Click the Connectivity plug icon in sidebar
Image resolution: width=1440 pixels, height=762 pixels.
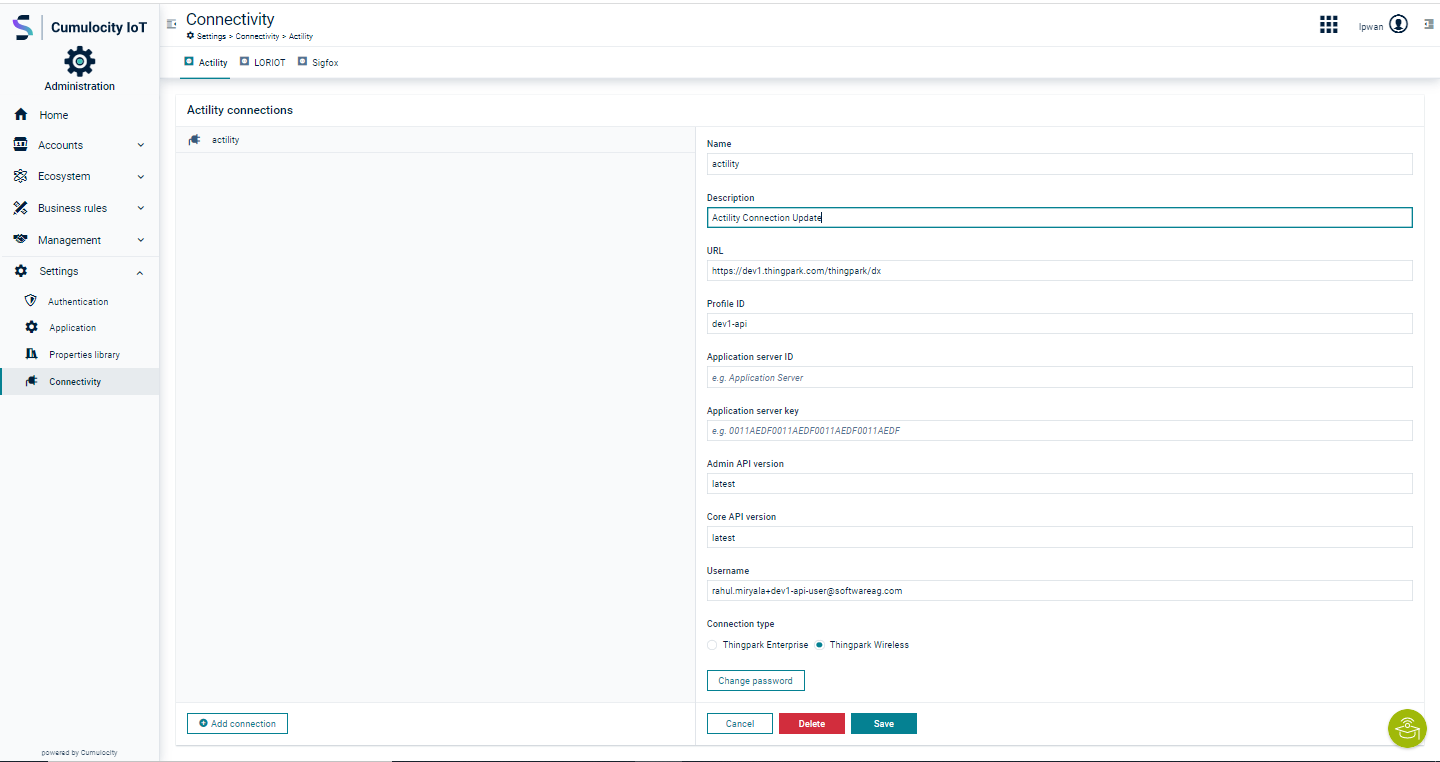click(31, 381)
